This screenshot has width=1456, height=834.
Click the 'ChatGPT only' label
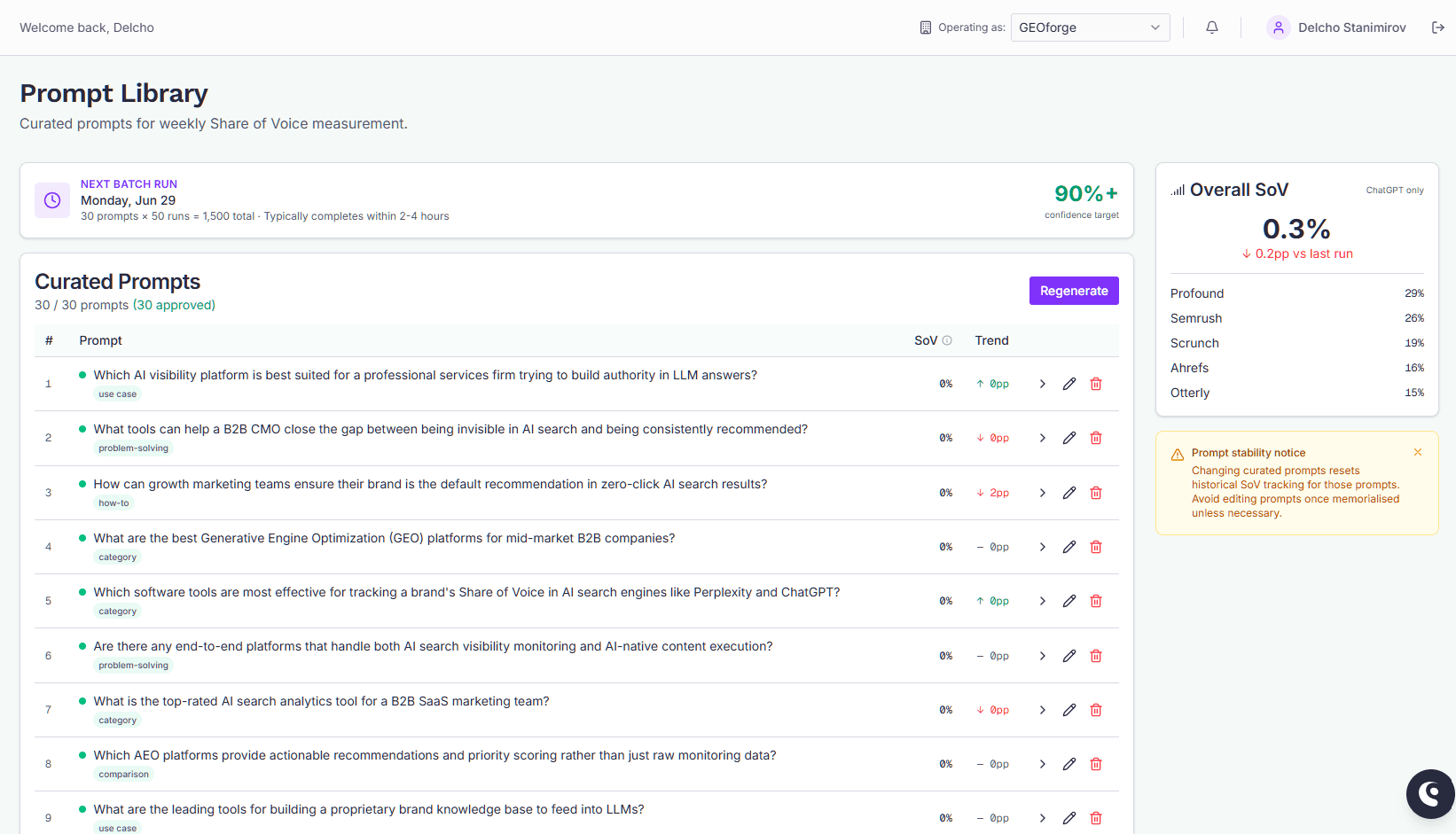1395,191
